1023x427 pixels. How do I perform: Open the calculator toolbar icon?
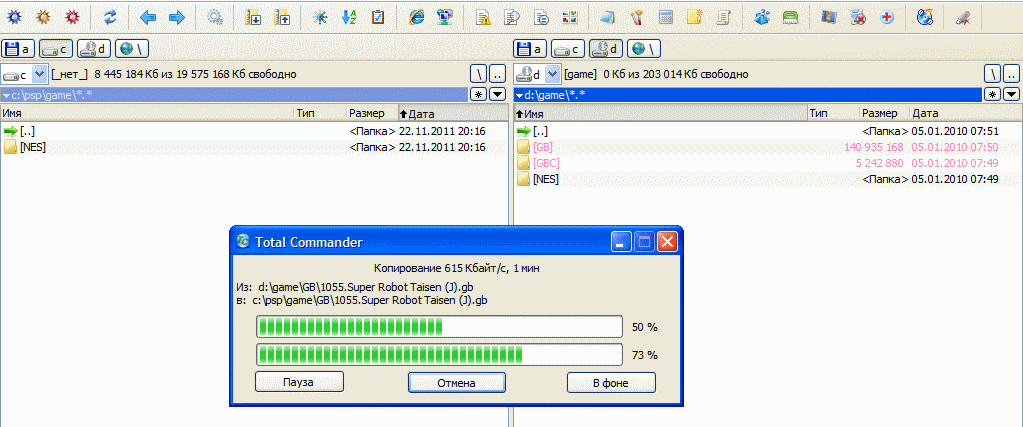pyautogui.click(x=665, y=17)
